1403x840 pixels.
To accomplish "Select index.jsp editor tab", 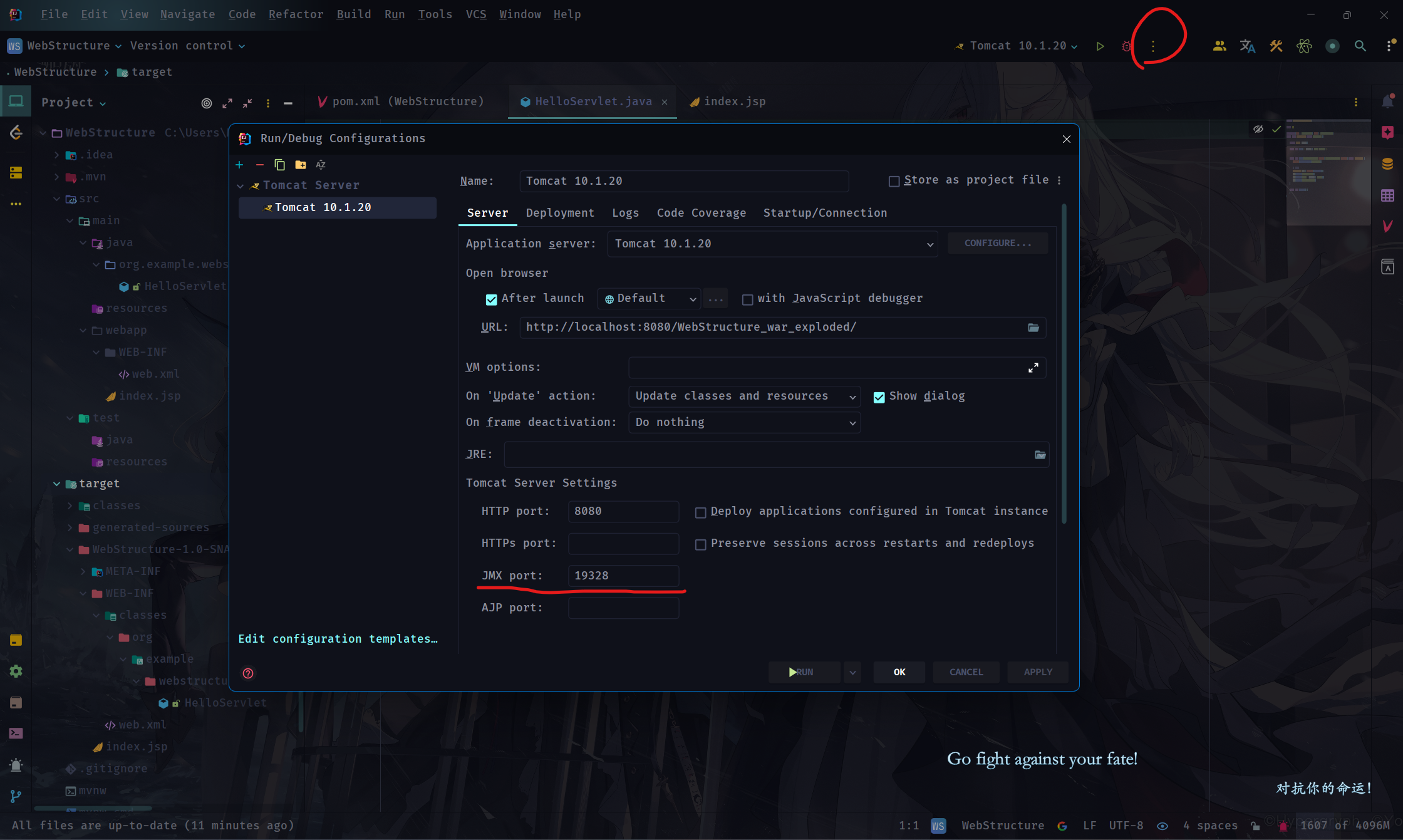I will (x=727, y=101).
